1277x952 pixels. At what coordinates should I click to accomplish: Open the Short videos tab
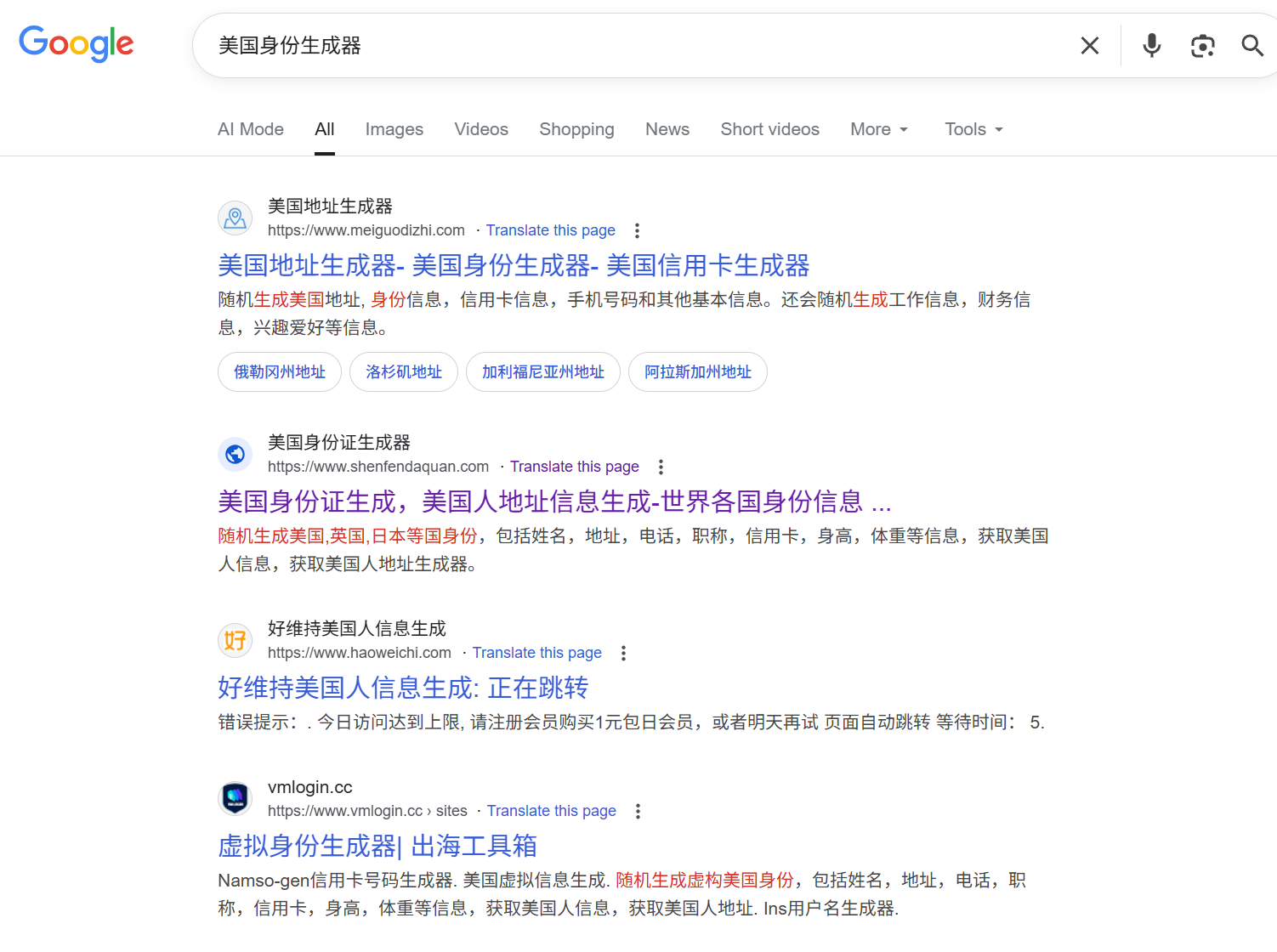(770, 129)
